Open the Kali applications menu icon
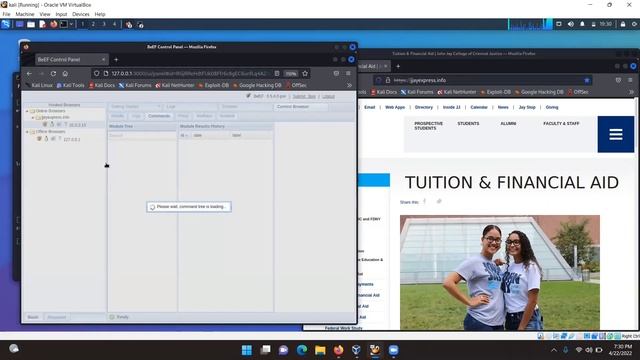This screenshot has height=360, width=640. [x=6, y=24]
